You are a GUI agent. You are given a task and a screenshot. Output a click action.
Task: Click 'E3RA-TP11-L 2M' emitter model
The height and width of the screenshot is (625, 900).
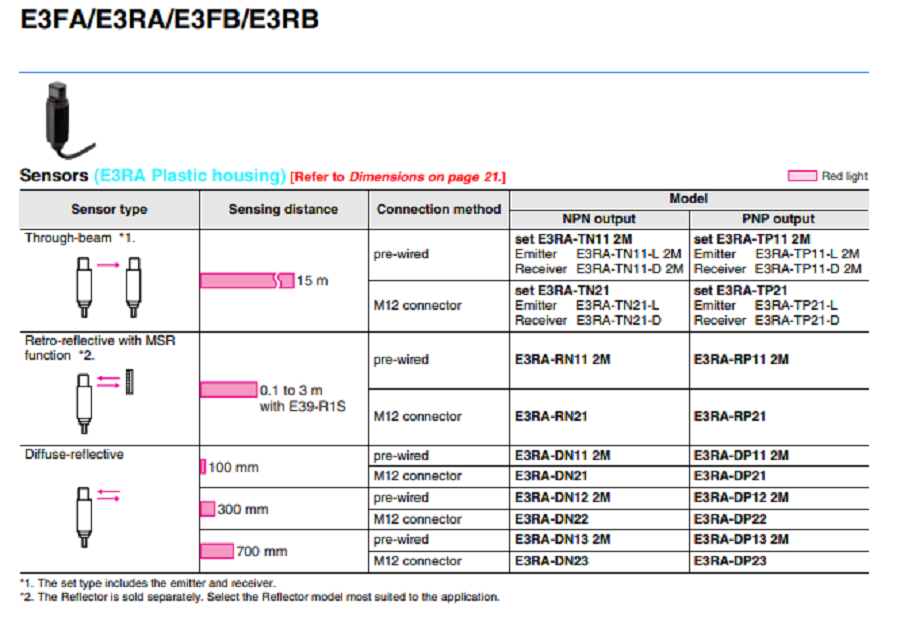point(807,254)
